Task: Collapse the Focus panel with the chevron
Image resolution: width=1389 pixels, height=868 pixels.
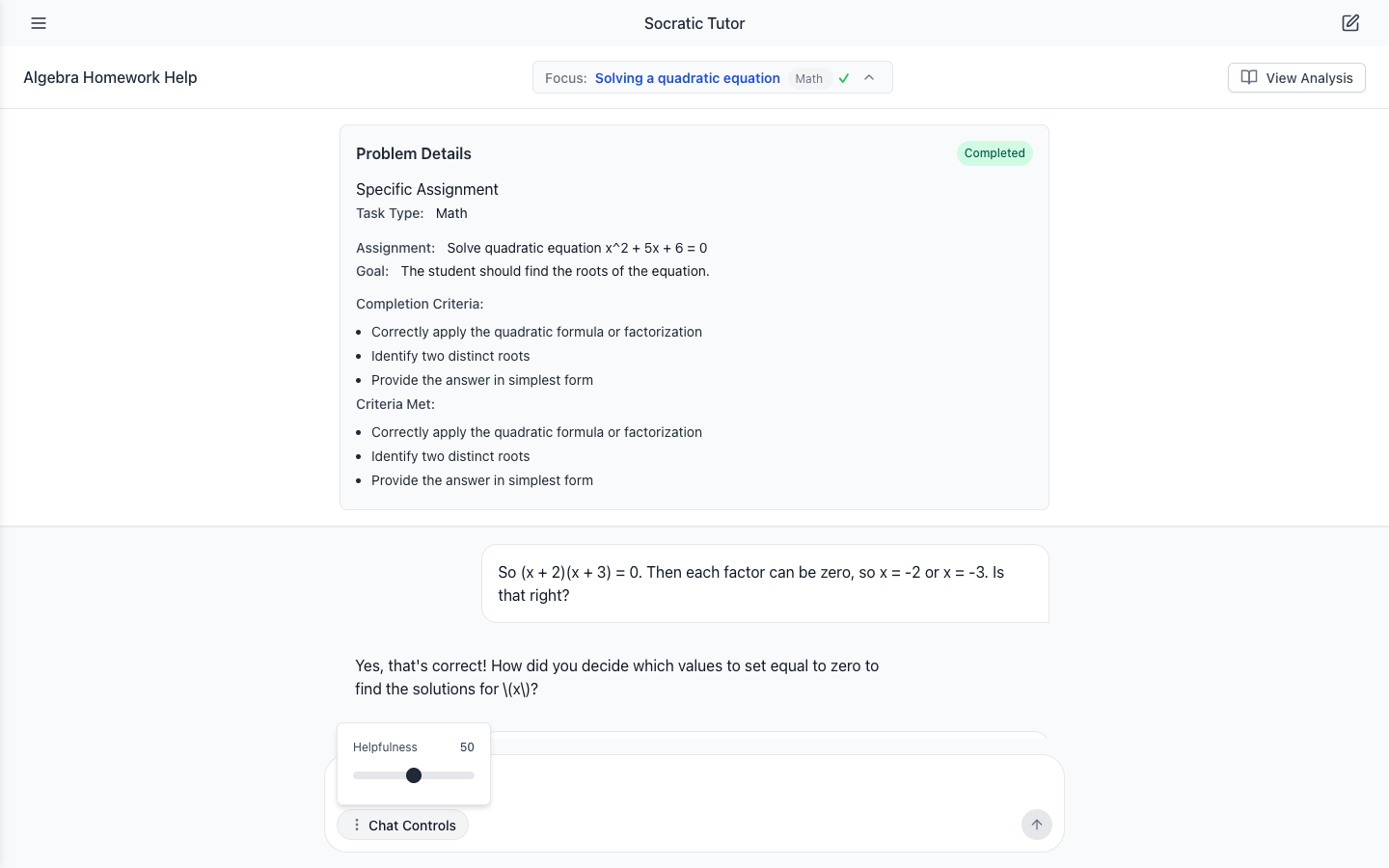Action: click(x=869, y=77)
